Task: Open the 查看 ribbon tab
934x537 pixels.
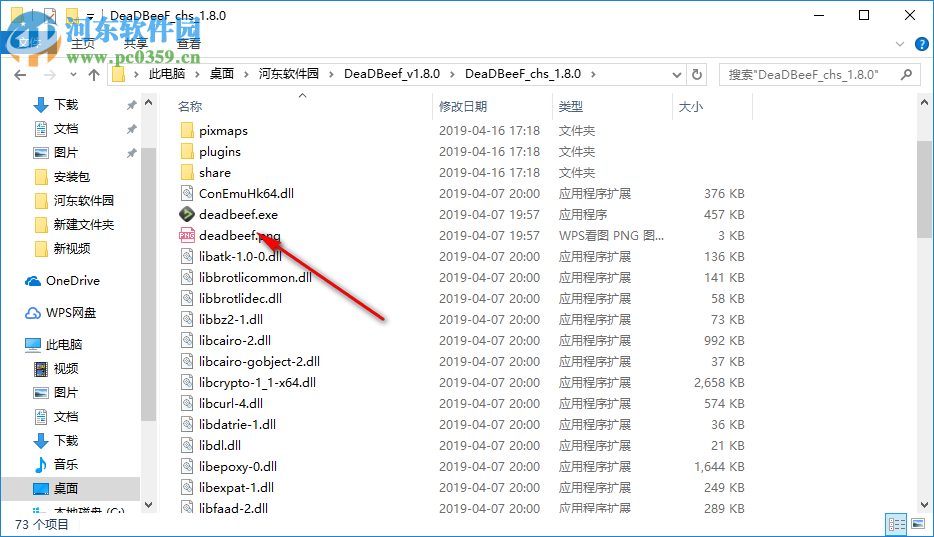Action: [189, 43]
